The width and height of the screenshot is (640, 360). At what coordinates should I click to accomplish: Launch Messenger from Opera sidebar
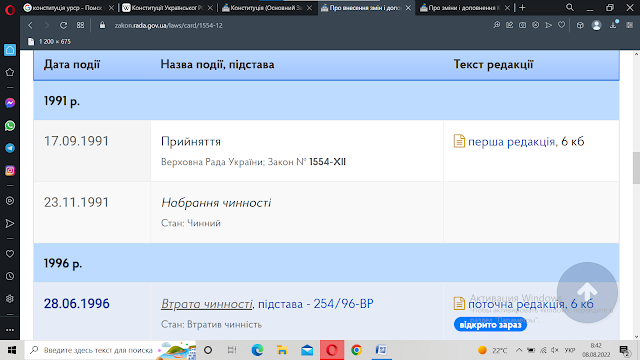click(10, 103)
